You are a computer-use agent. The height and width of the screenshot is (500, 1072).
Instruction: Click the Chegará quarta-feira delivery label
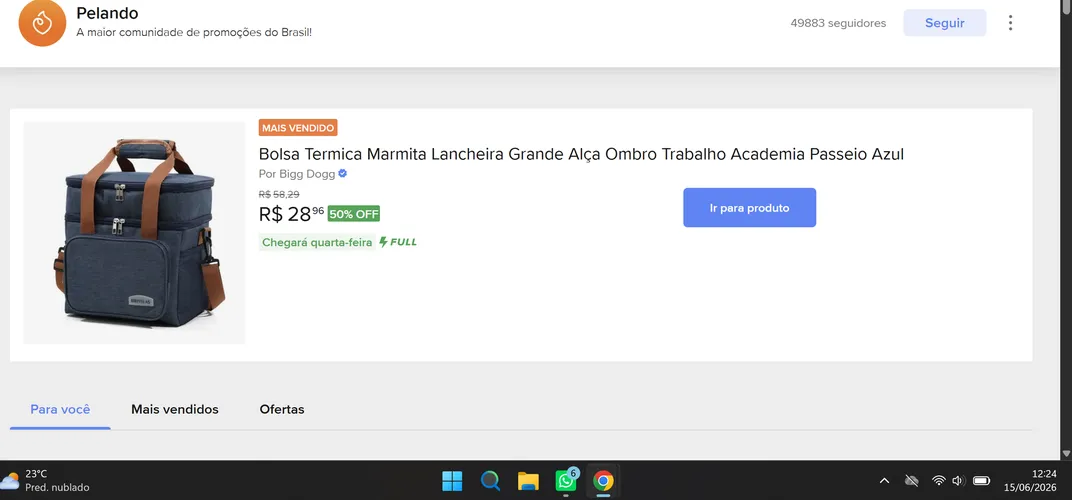[317, 242]
